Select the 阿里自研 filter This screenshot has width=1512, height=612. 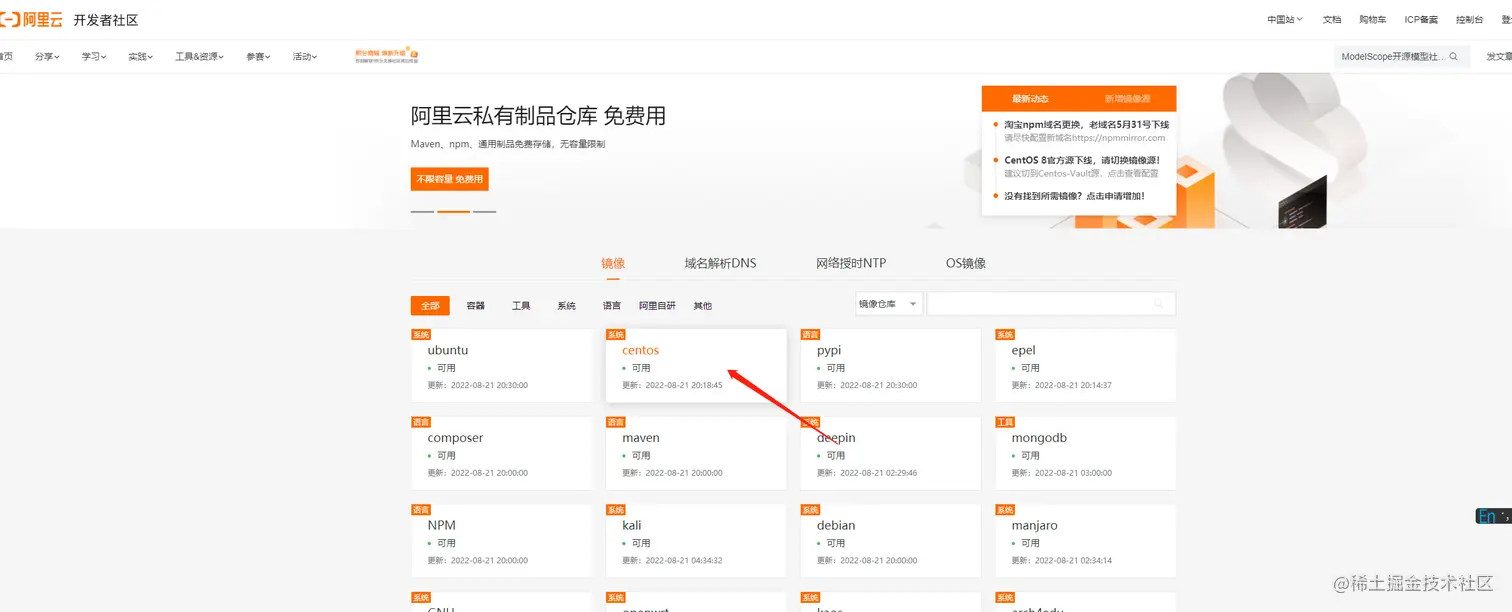pyautogui.click(x=657, y=306)
